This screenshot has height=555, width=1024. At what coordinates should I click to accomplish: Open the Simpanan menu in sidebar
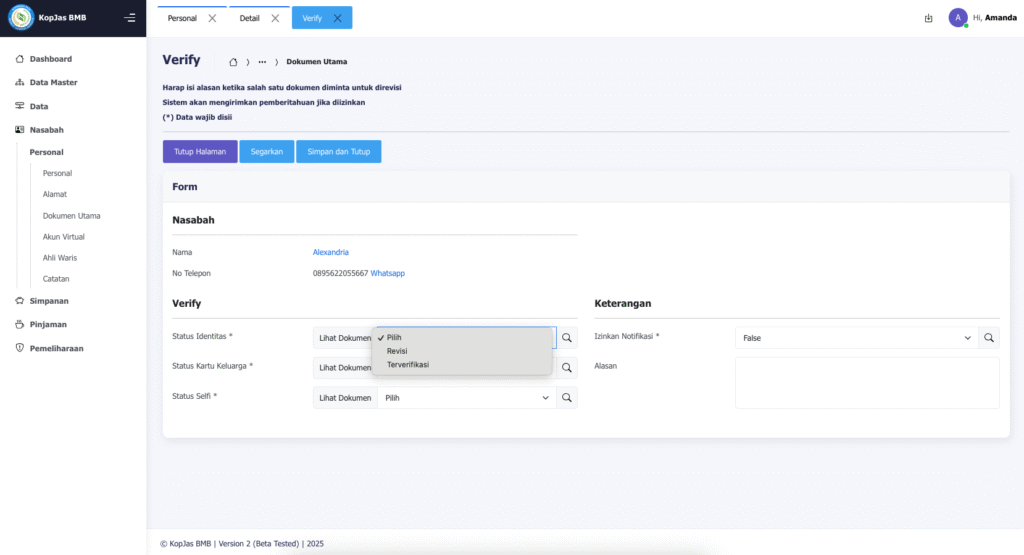49,301
